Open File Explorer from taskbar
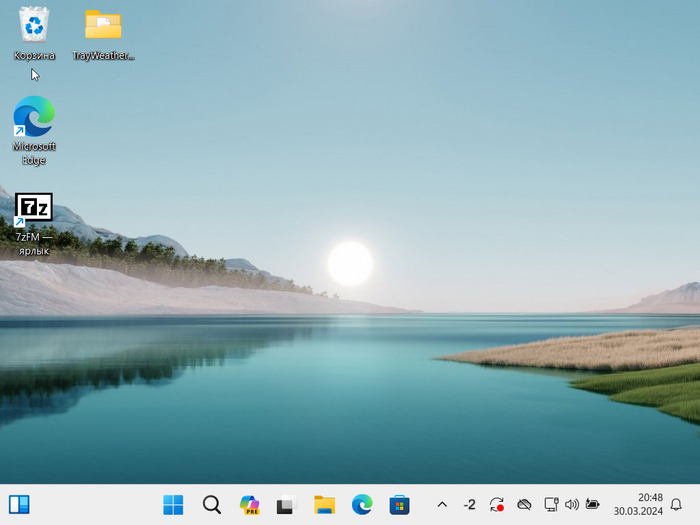 [325, 505]
